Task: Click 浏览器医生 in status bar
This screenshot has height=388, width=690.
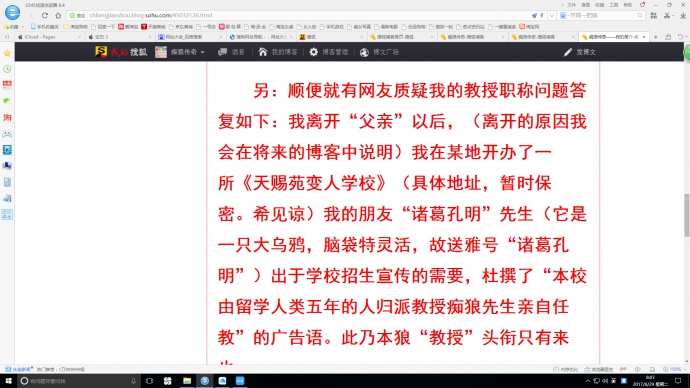Action: [599, 370]
